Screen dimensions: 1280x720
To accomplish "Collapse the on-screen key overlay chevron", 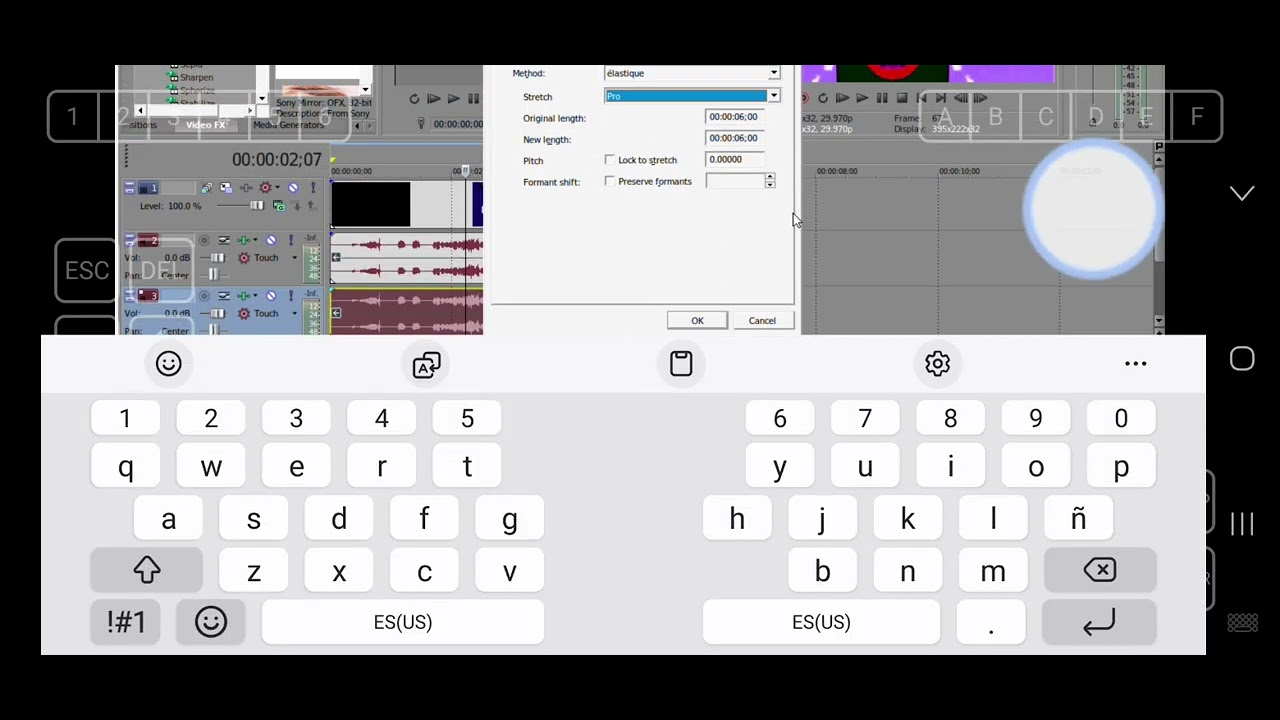I will tap(1241, 193).
